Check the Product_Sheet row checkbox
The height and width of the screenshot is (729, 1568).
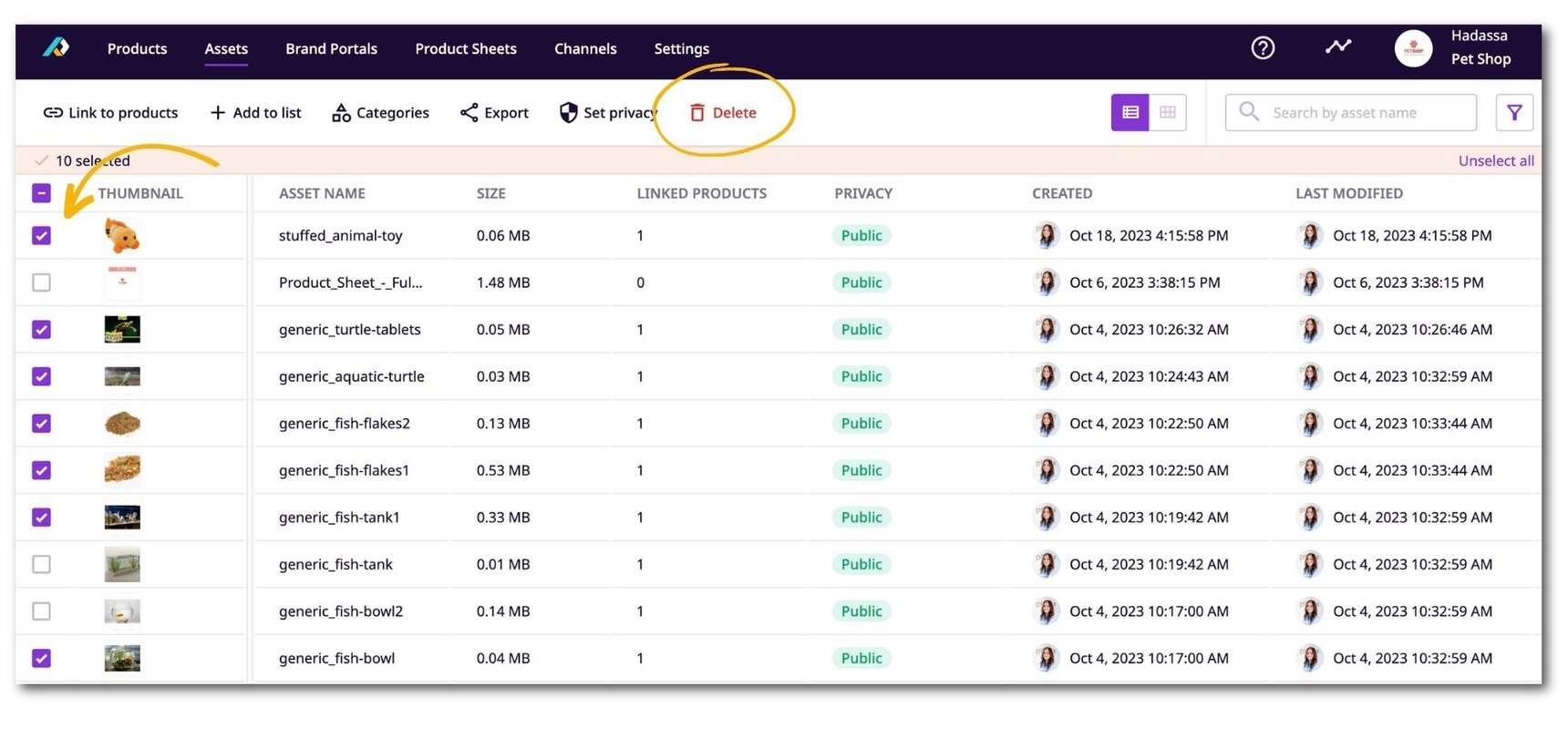click(41, 282)
